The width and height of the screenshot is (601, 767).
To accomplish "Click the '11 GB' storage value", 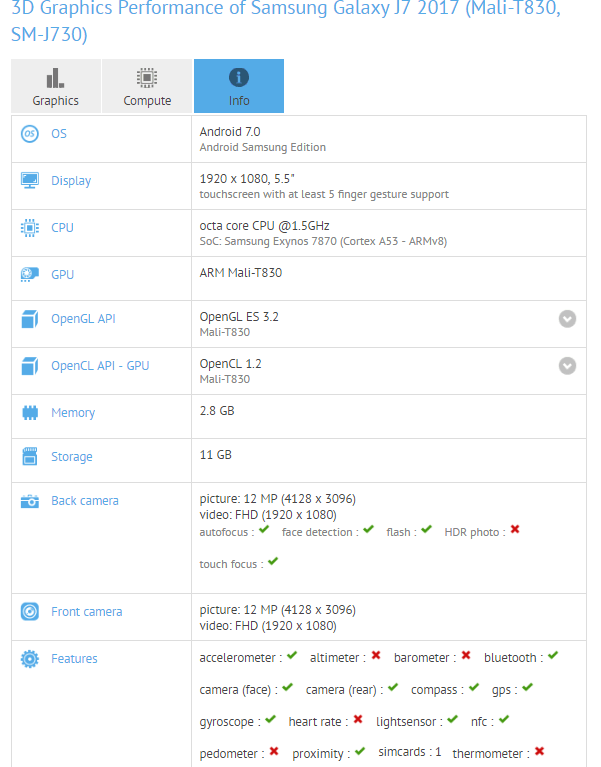I will 216,454.
